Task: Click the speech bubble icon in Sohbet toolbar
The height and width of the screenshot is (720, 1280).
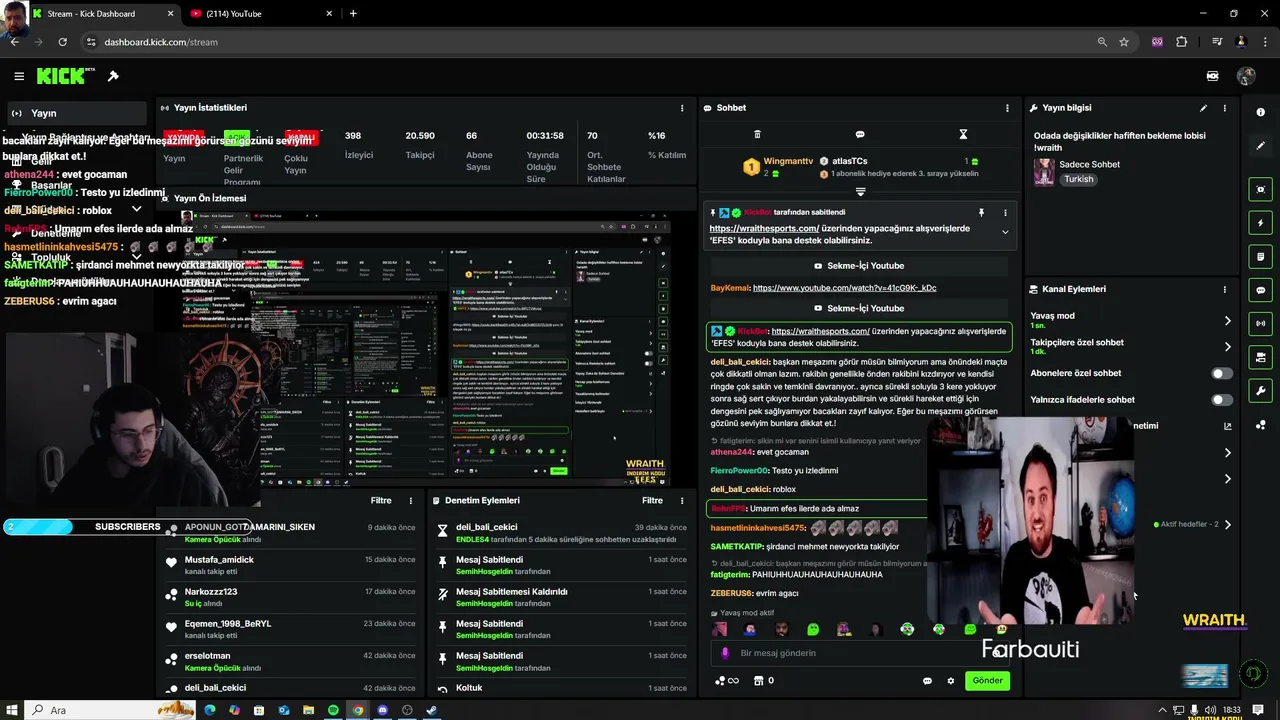Action: pyautogui.click(x=860, y=134)
